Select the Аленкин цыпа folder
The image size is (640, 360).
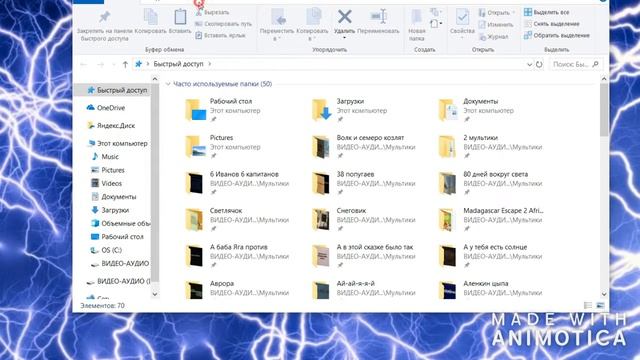point(490,289)
